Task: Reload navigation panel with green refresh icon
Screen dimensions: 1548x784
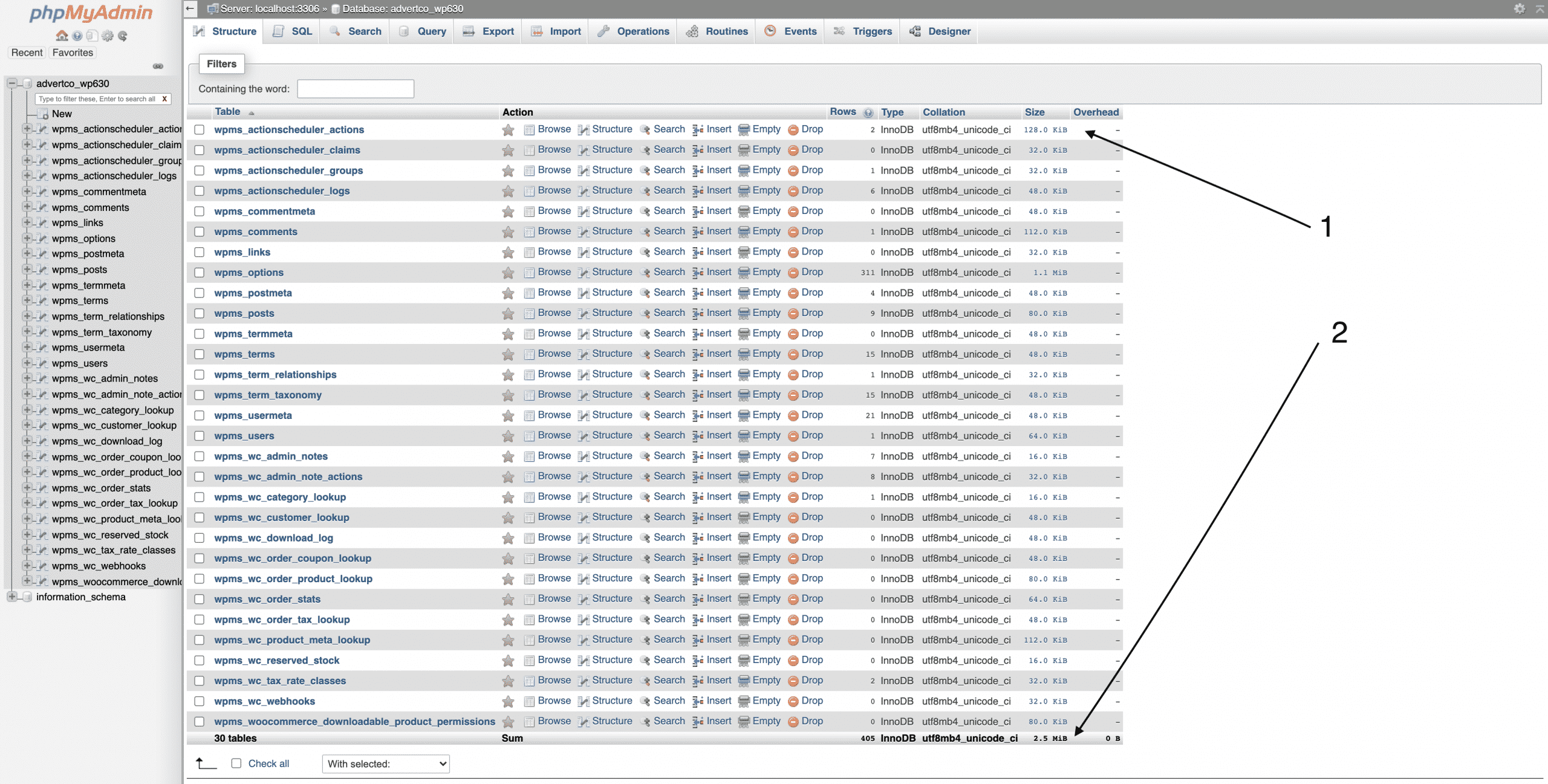Action: 123,36
